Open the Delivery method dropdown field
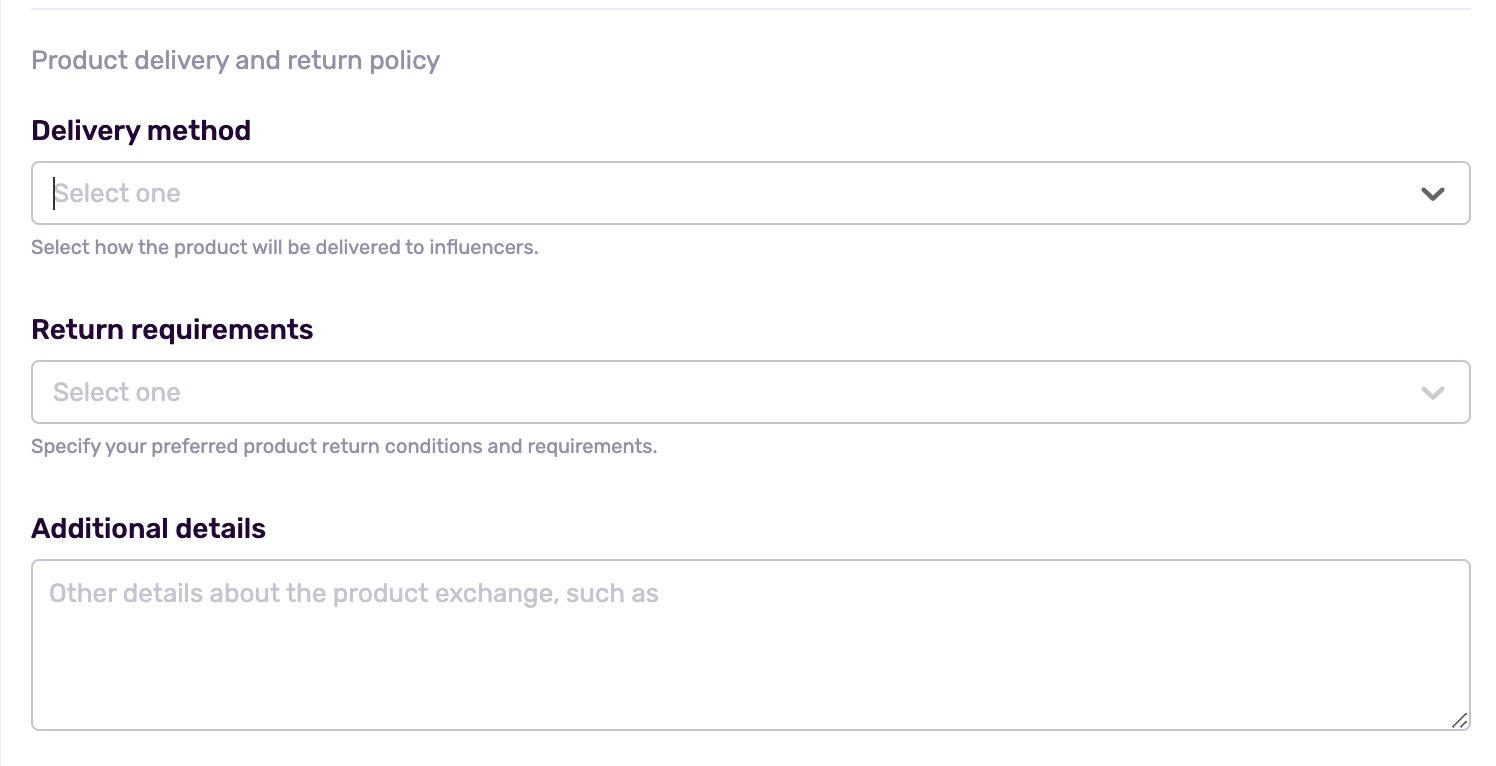 pyautogui.click(x=751, y=193)
